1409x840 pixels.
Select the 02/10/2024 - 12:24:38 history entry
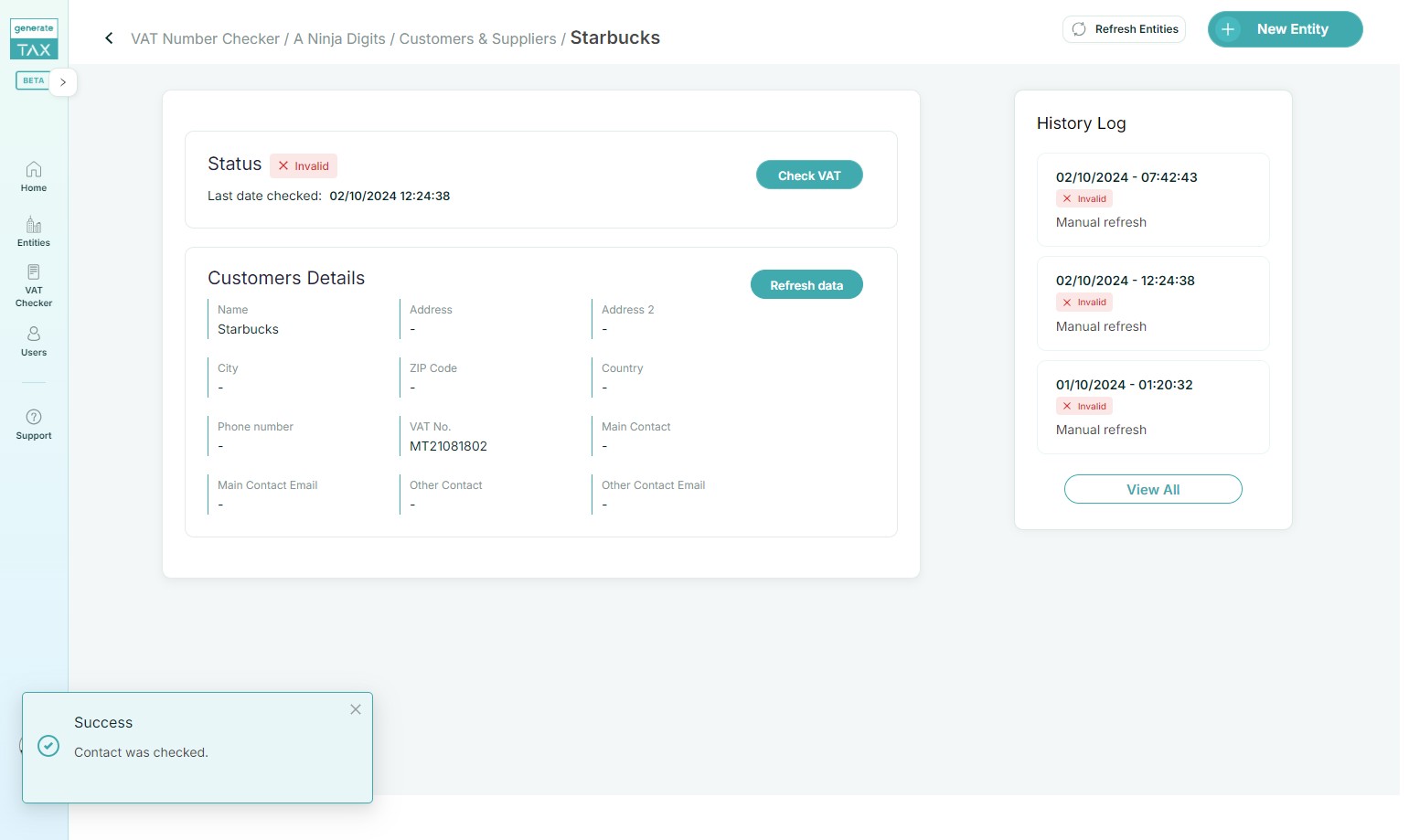click(1153, 303)
